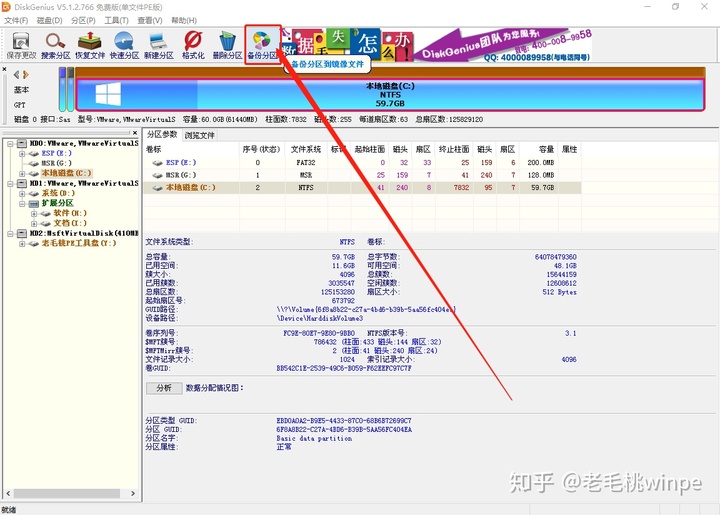The height and width of the screenshot is (515, 720).
Task: Go to the next disk arrow
Action: click(x=26, y=74)
